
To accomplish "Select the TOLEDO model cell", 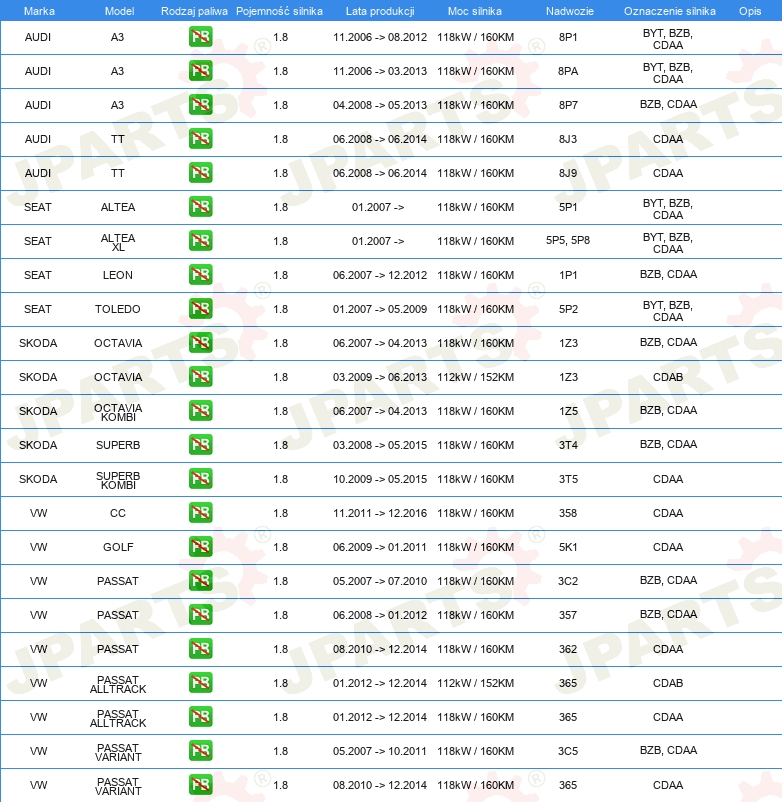I will pos(118,309).
